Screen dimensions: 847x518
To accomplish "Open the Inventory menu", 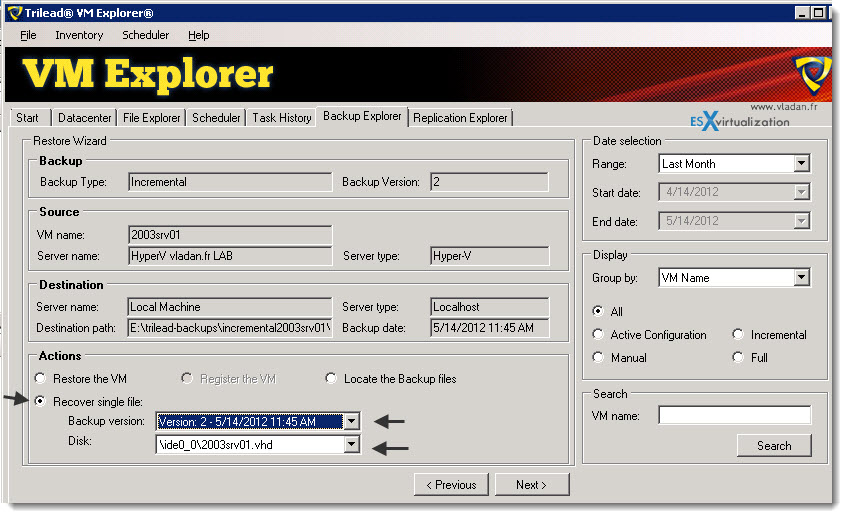I will [79, 35].
